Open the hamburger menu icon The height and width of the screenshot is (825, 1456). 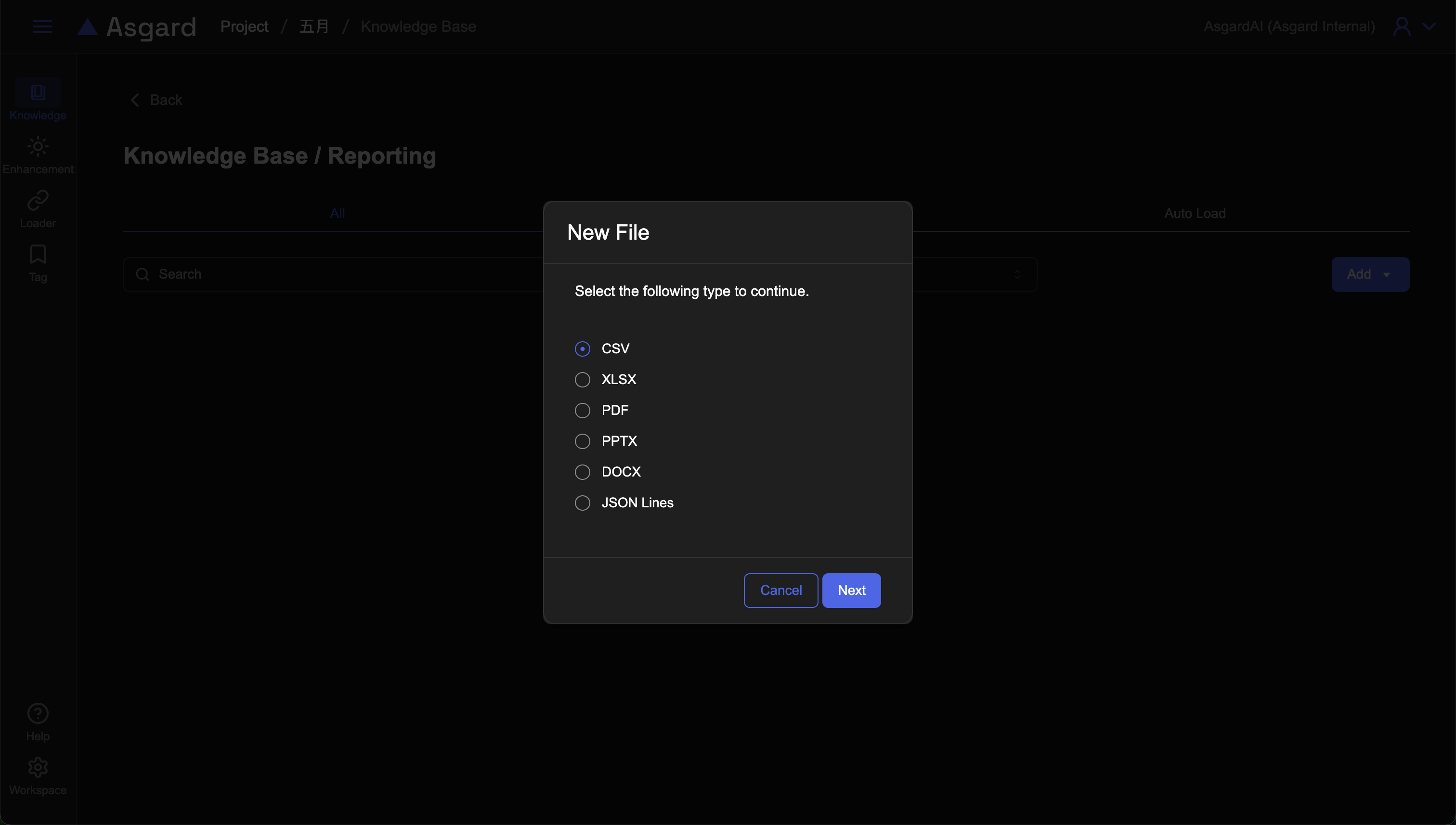pos(42,26)
